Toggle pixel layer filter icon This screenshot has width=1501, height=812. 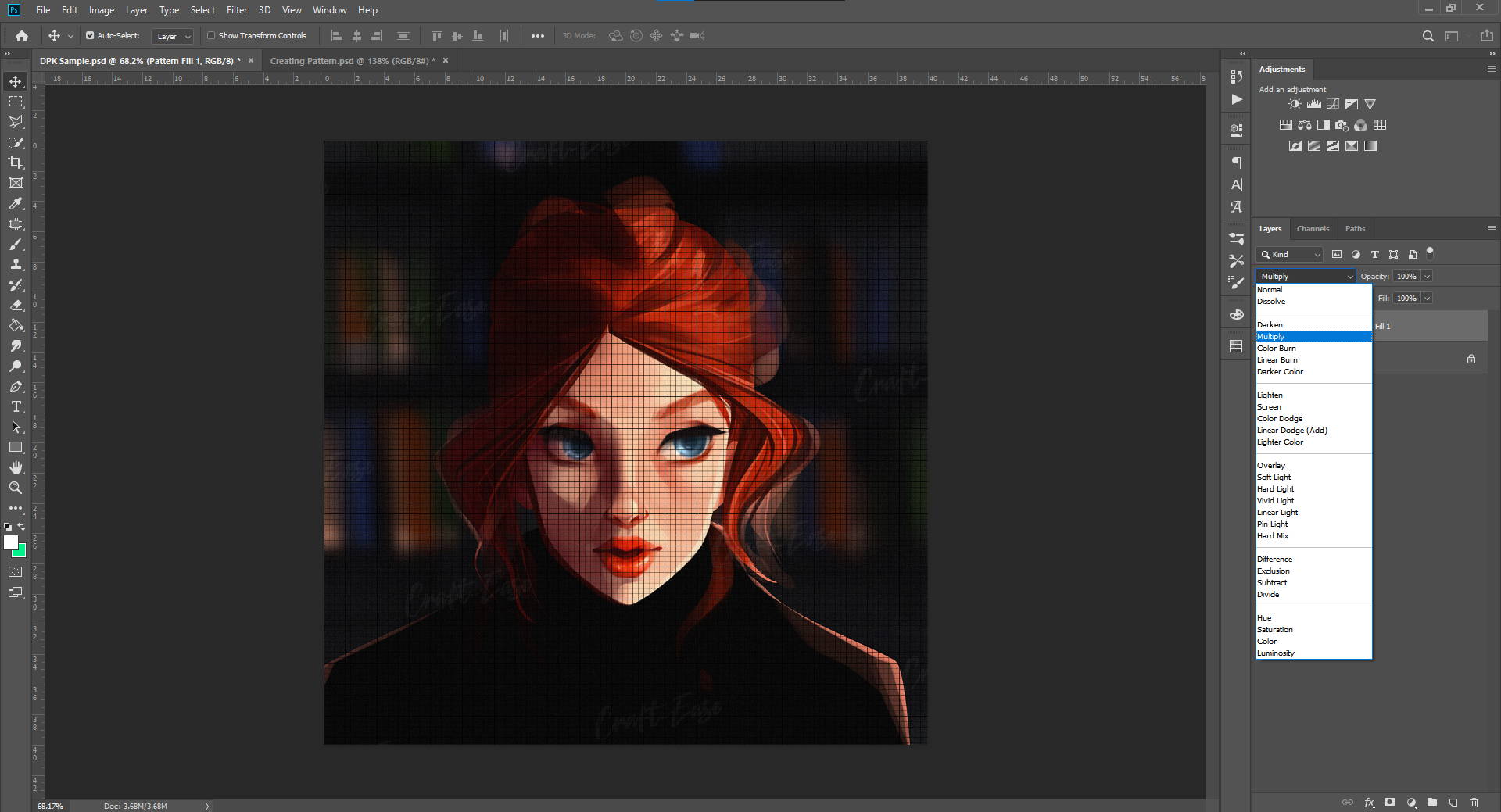[x=1337, y=255]
